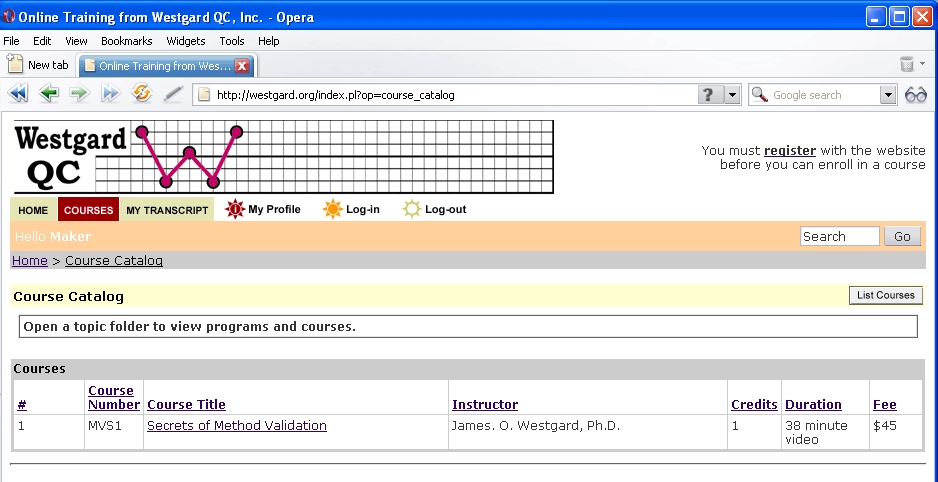Image resolution: width=938 pixels, height=482 pixels.
Task: Click the Log-out link text
Action: 446,209
